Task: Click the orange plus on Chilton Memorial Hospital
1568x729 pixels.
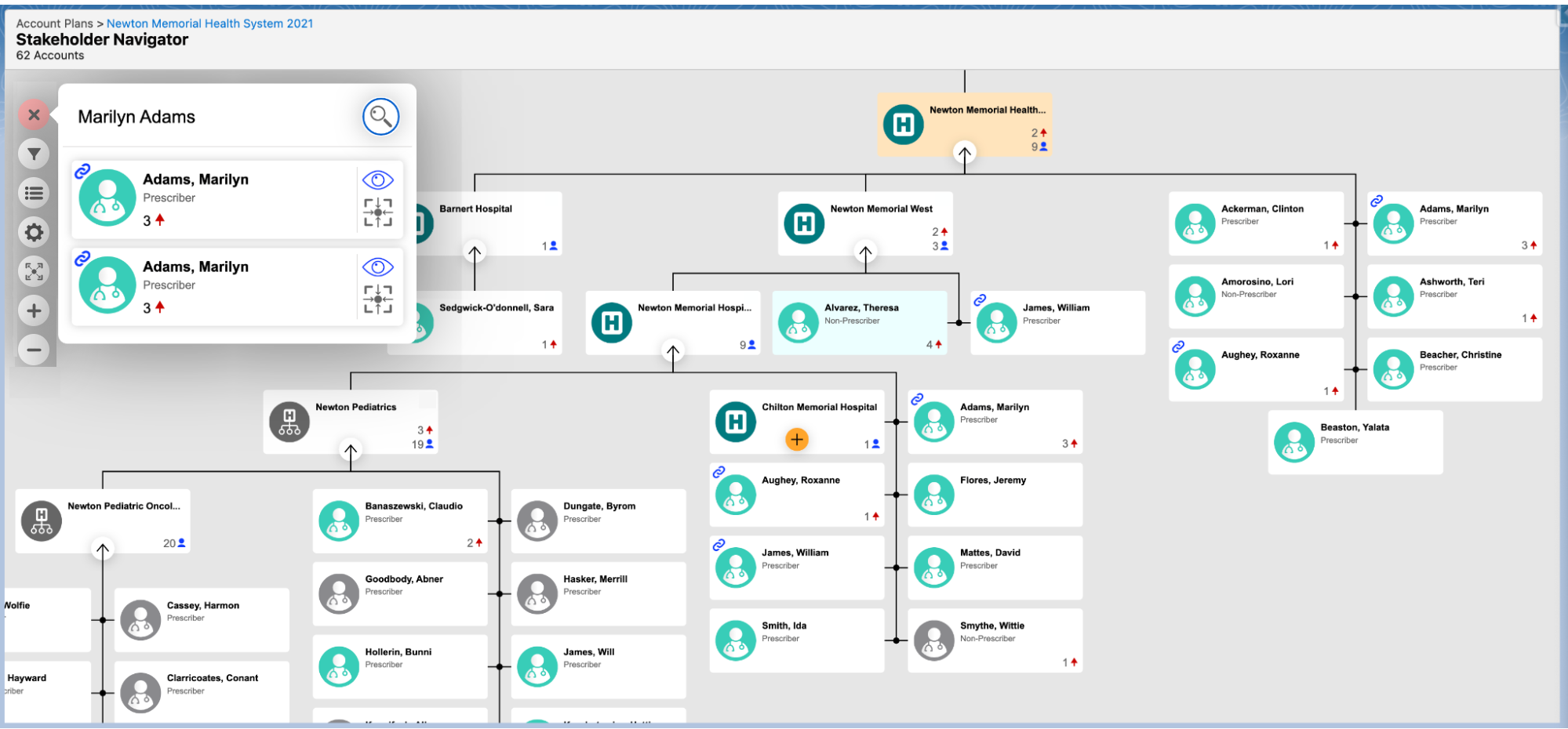Action: pyautogui.click(x=796, y=440)
